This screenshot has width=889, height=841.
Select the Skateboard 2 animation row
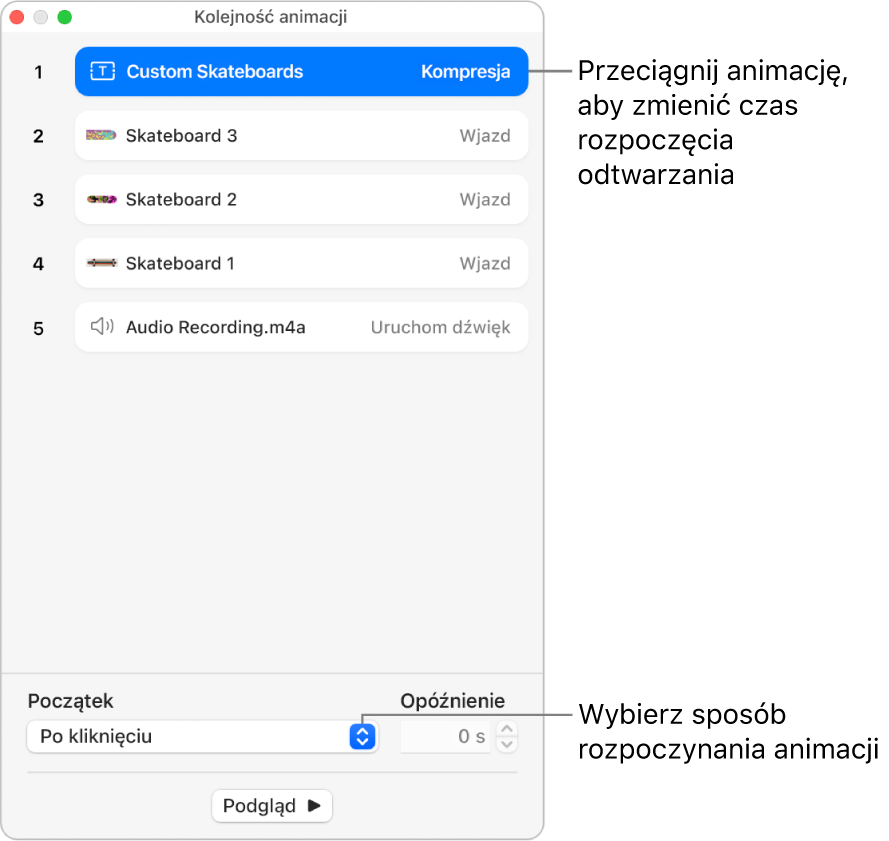tap(301, 200)
